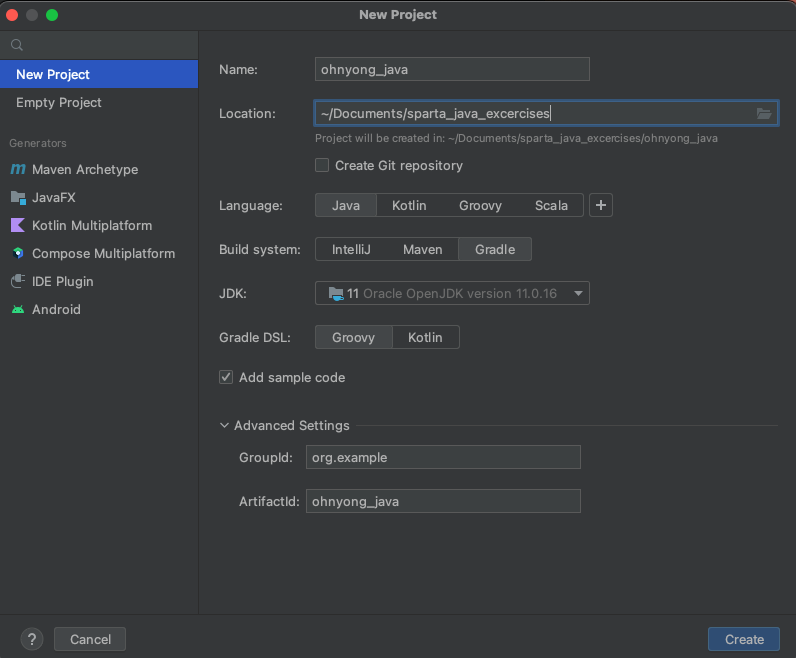Click the 'Project will be created in' hint text
This screenshot has height=658, width=796.
click(516, 138)
